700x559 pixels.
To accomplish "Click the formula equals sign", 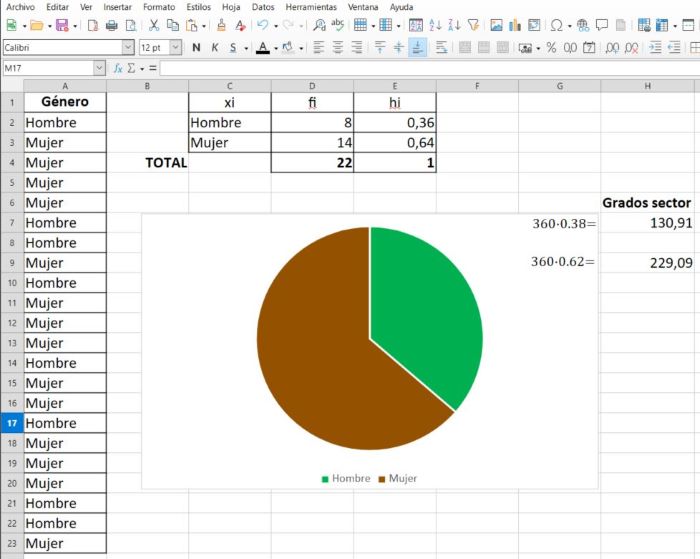I will click(x=153, y=68).
